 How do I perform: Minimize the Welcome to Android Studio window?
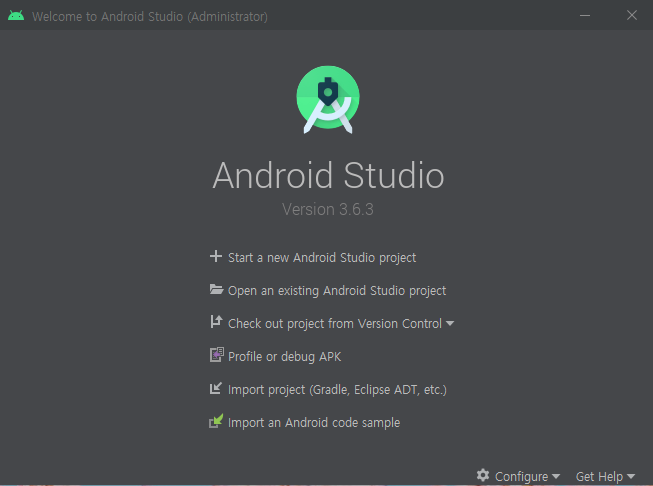pyautogui.click(x=585, y=15)
